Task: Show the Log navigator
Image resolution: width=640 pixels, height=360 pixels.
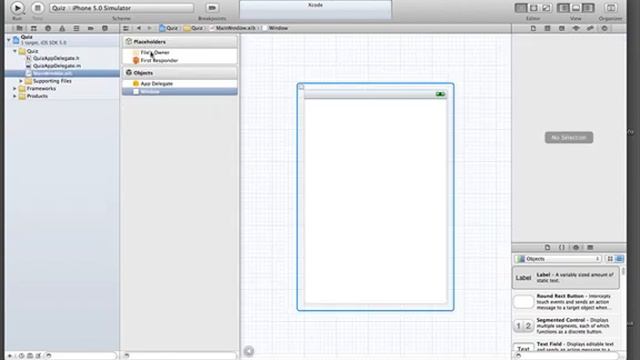Action: (x=105, y=28)
